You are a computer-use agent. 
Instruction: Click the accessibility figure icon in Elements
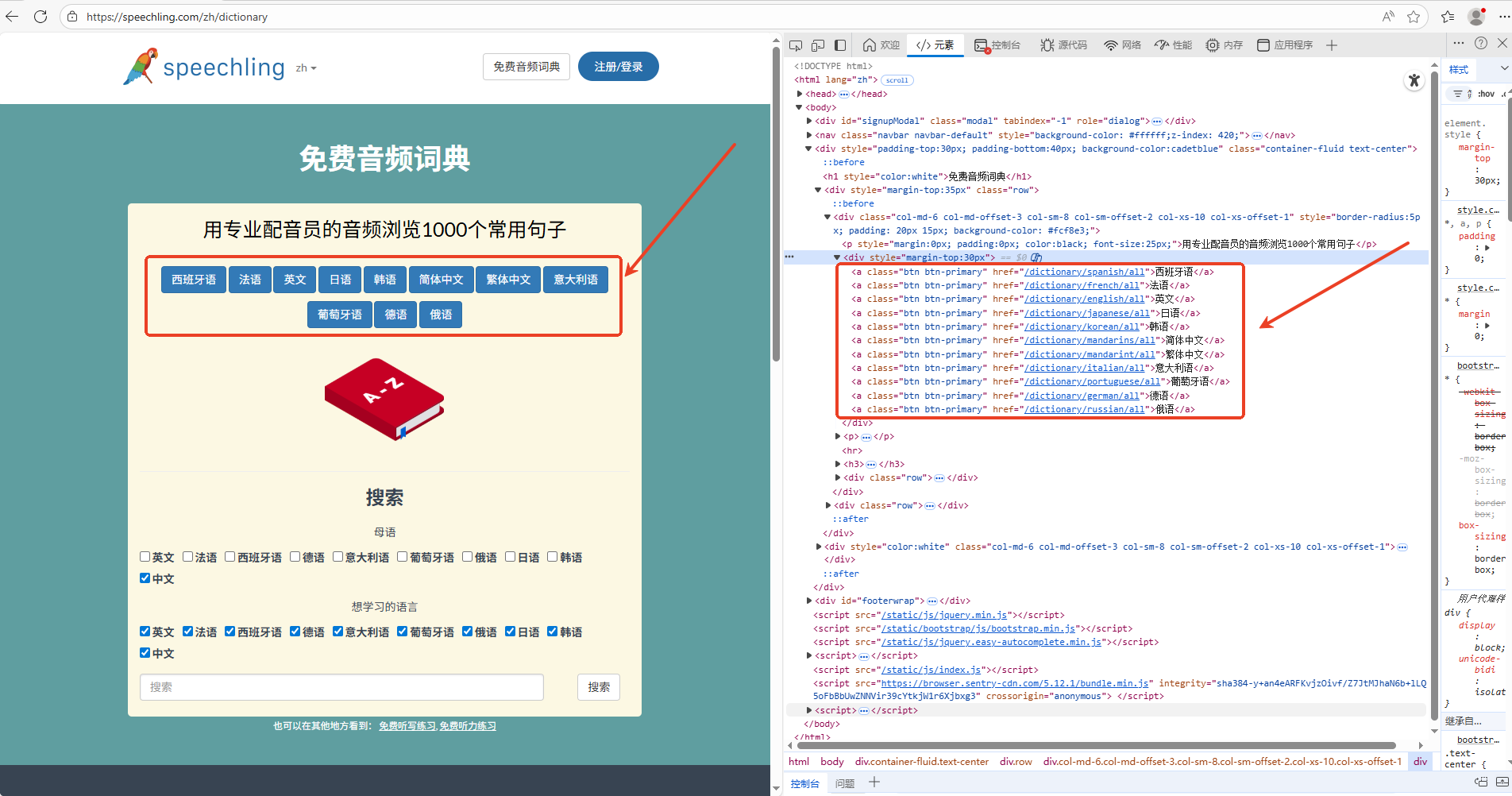coord(1414,80)
